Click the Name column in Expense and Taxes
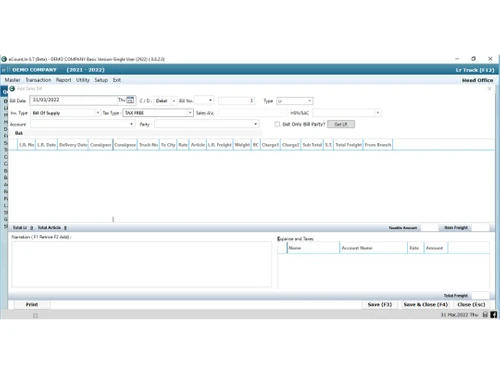The height and width of the screenshot is (375, 500). [x=313, y=248]
